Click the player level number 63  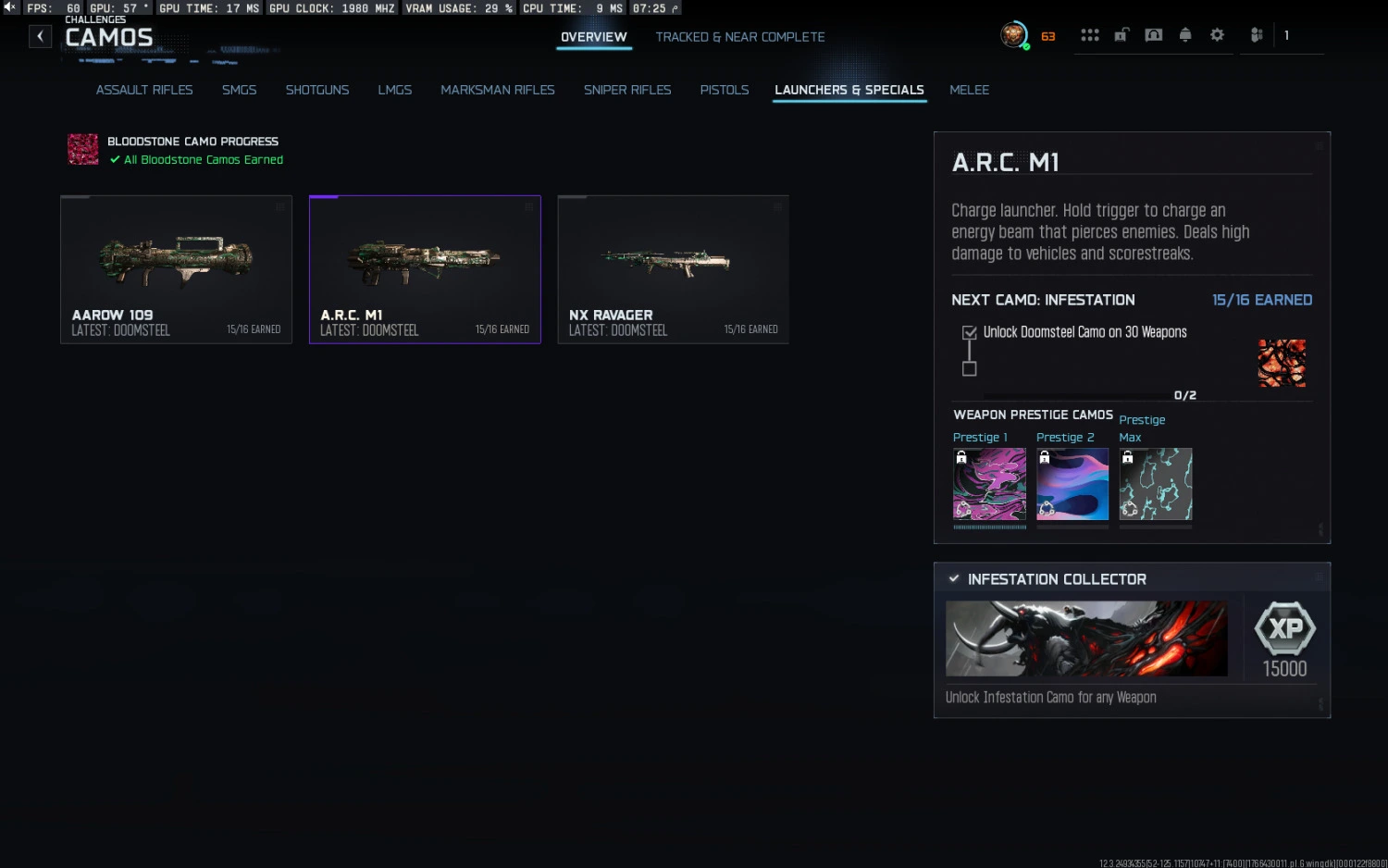pos(1048,37)
